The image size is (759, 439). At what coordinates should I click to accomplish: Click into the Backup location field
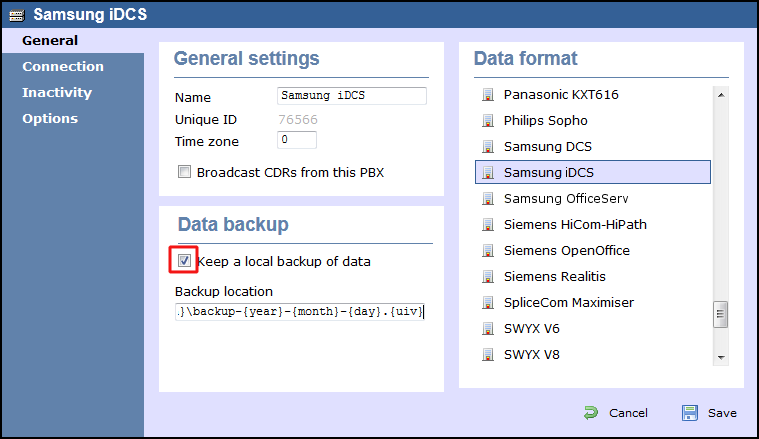pos(300,311)
